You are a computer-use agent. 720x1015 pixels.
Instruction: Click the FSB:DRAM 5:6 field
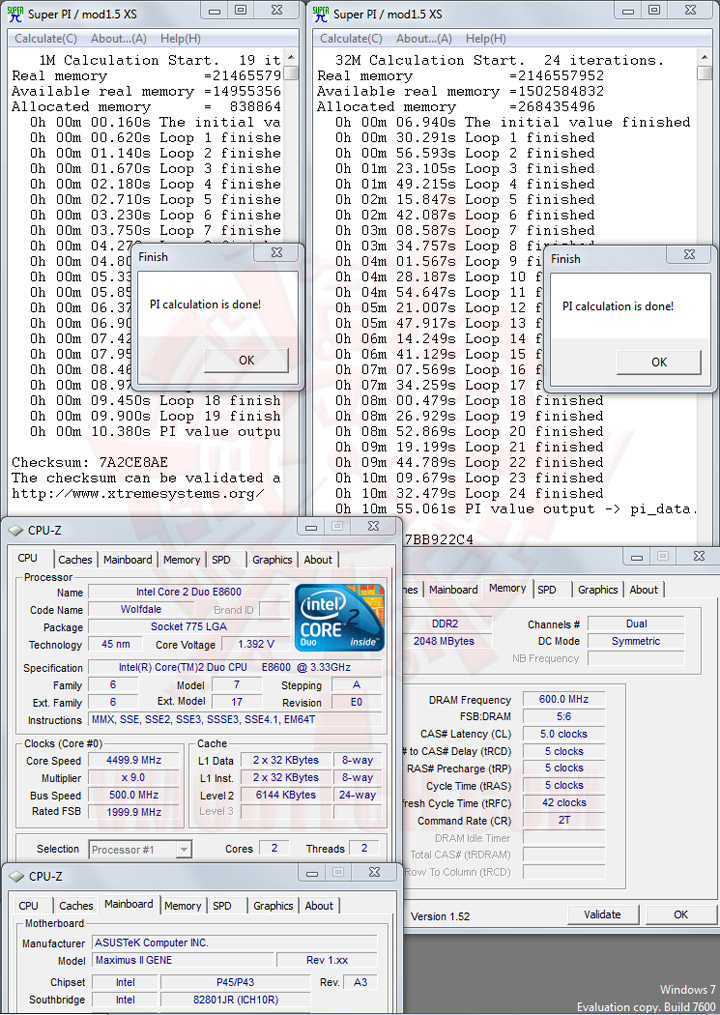pyautogui.click(x=563, y=717)
